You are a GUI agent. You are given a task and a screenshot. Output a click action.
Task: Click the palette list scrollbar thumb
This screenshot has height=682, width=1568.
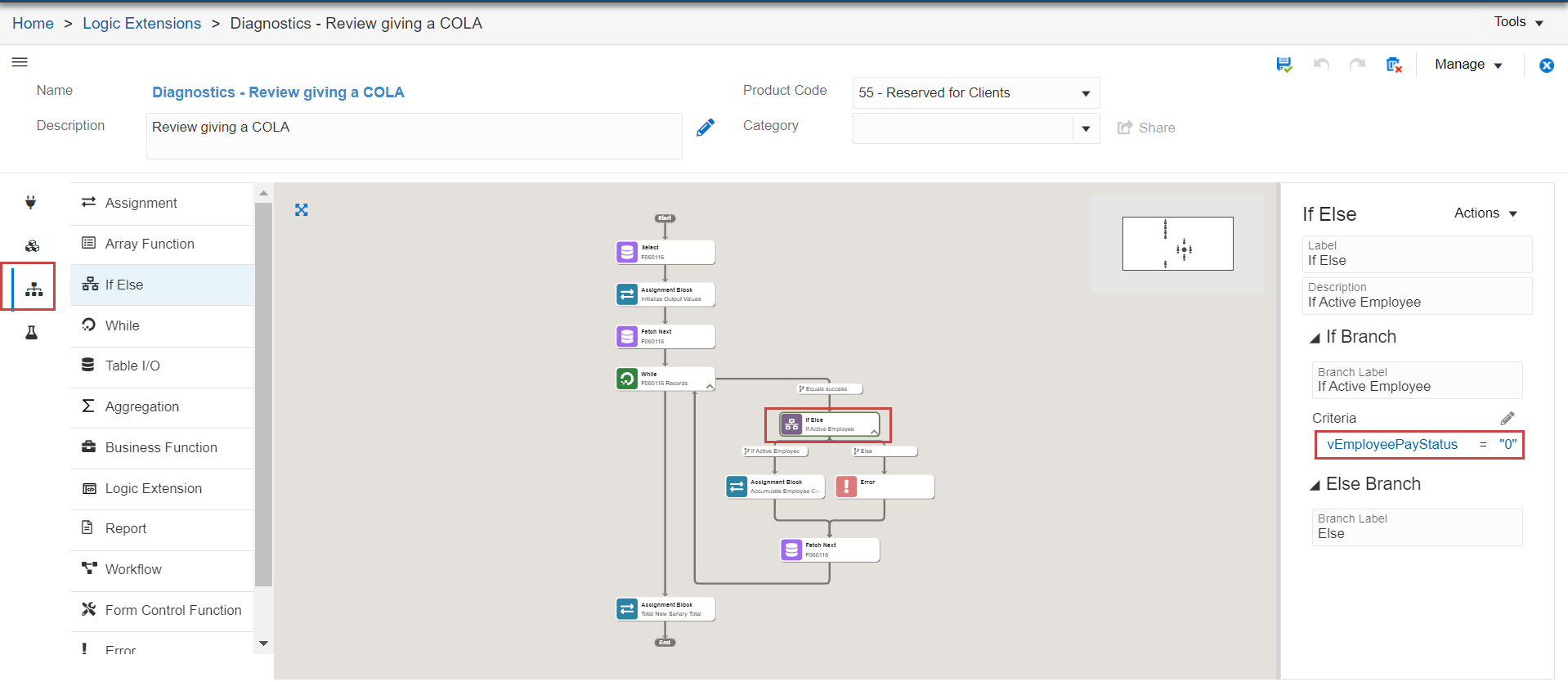click(263, 395)
